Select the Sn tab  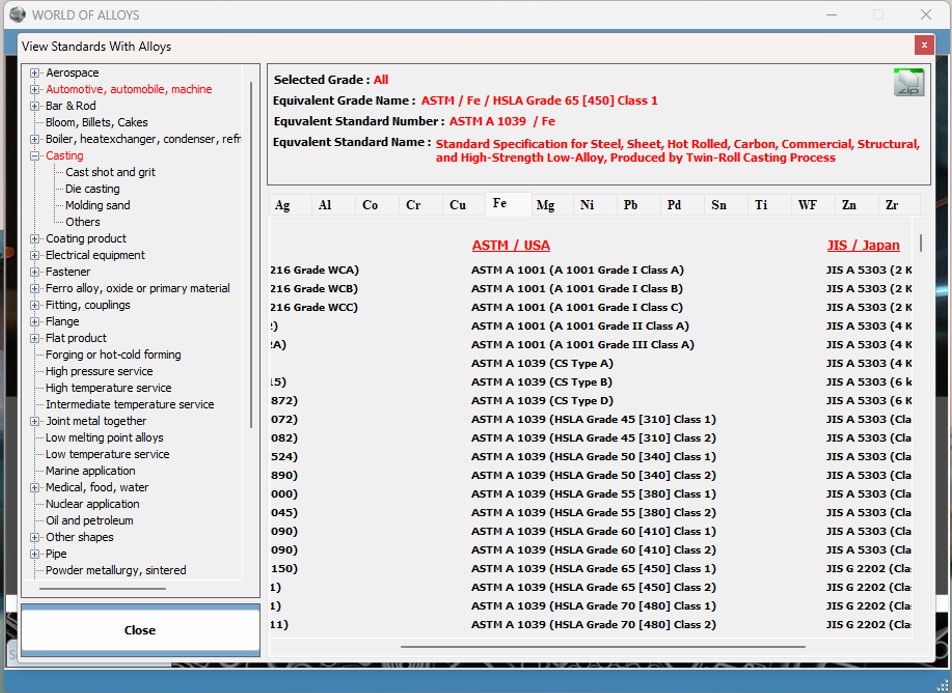click(726, 205)
